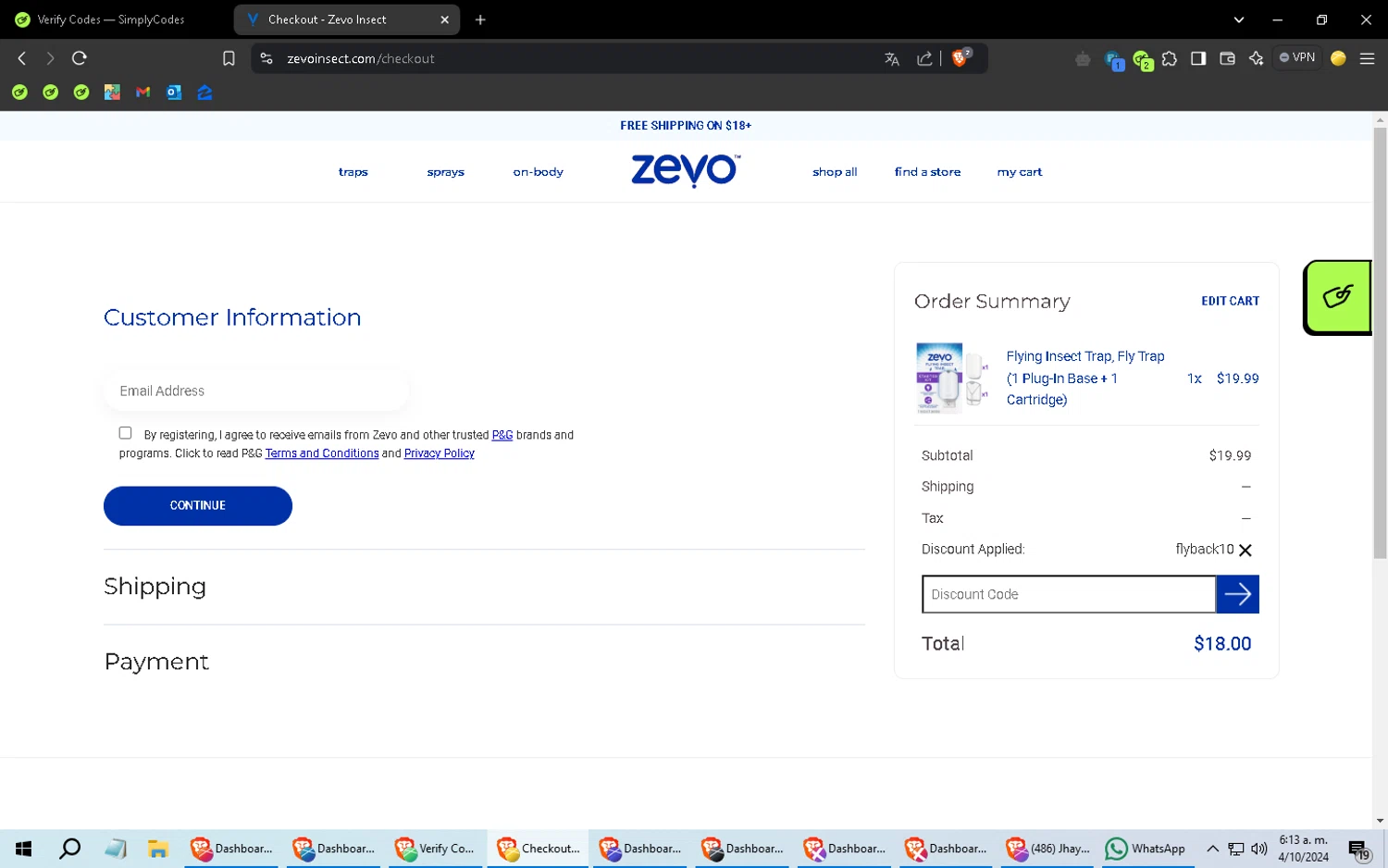Open the volume control in tray

click(x=1258, y=849)
